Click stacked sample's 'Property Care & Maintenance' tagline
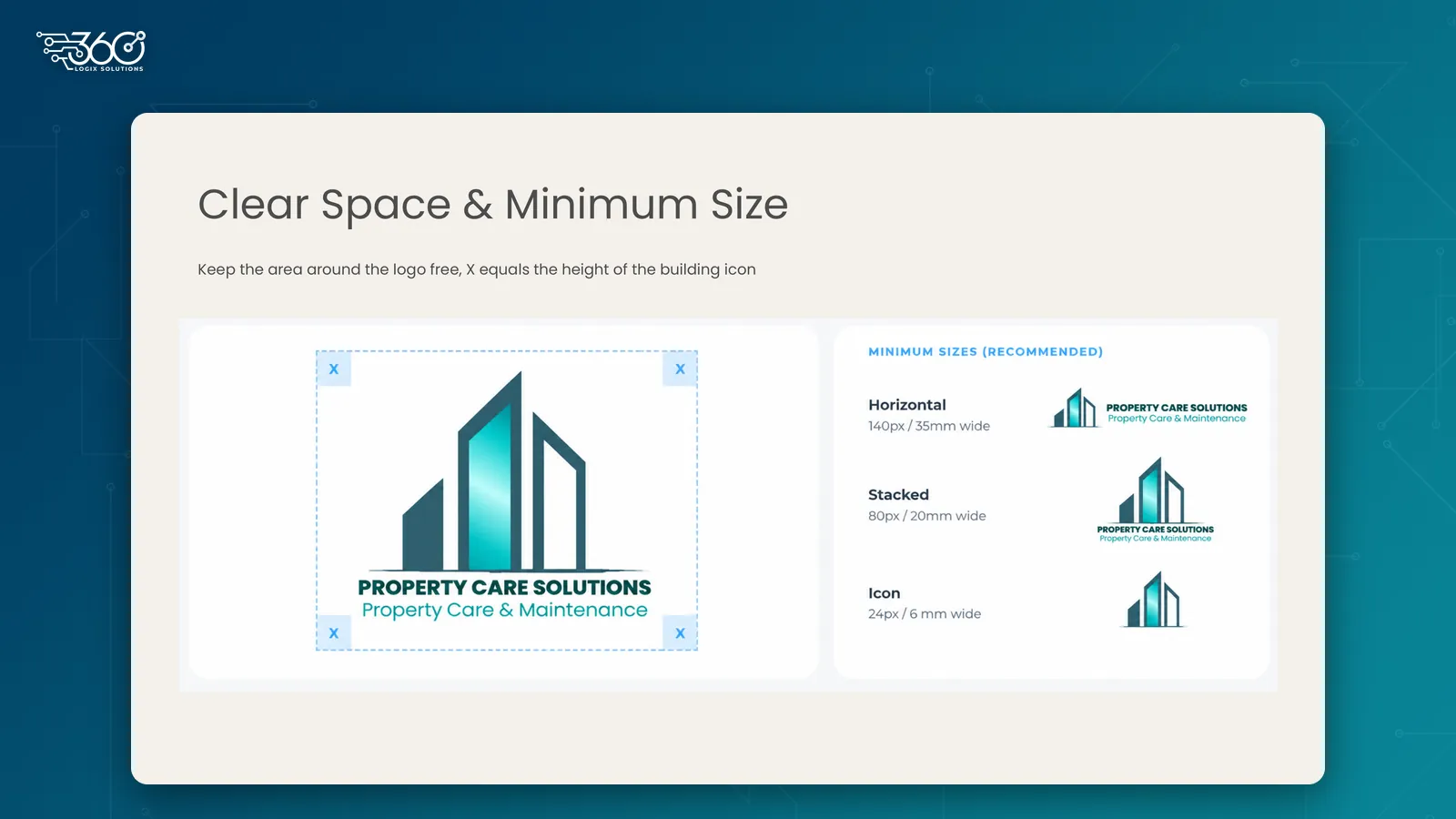Screen dimensions: 1456x819 coord(1156,539)
